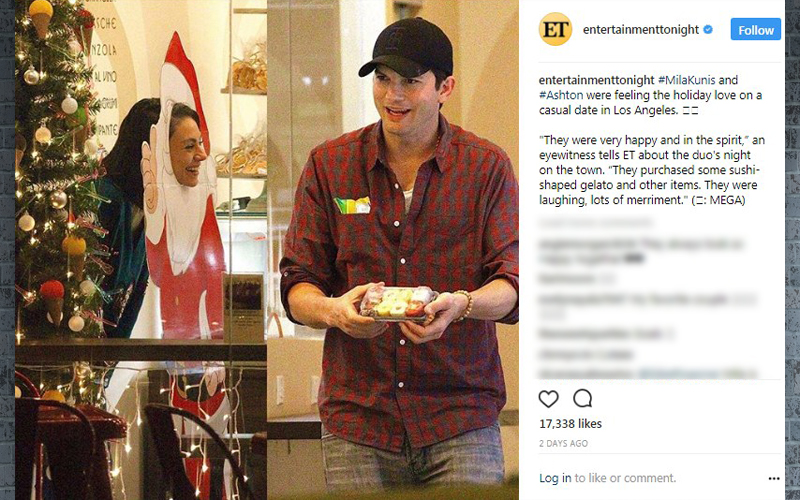Click the speech bubble comment icon
This screenshot has width=800, height=500.
pos(582,398)
